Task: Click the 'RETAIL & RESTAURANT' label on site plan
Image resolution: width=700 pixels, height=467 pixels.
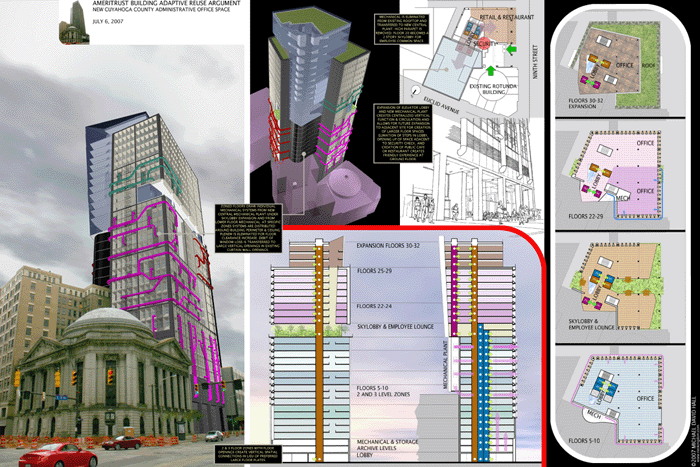Action: (507, 17)
